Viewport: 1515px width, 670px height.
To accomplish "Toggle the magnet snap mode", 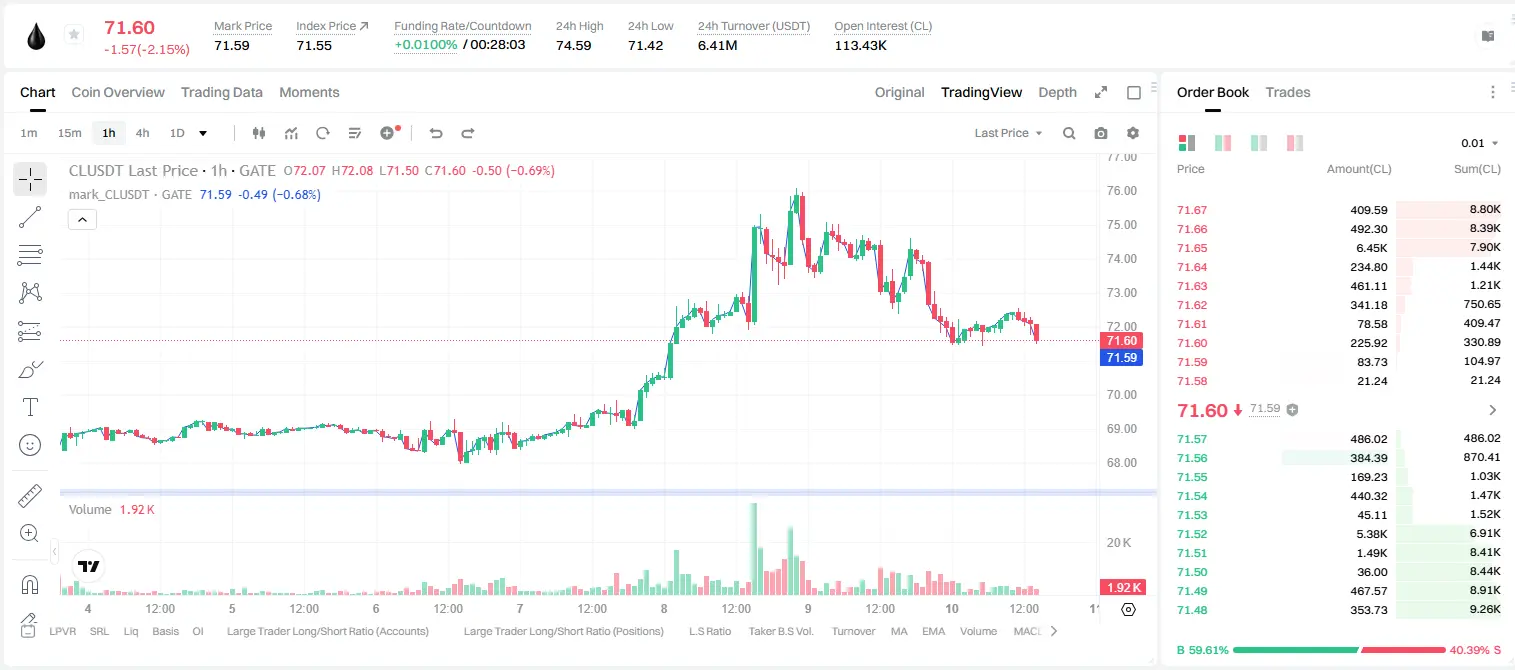I will pyautogui.click(x=30, y=584).
